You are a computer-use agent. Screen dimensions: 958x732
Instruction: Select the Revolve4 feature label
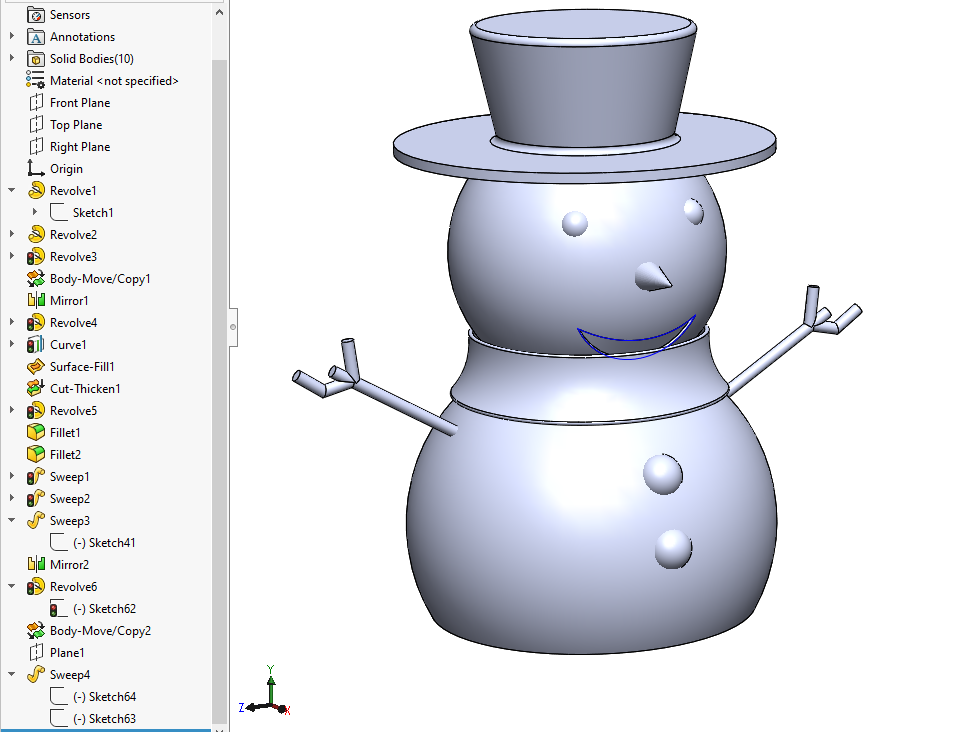[x=73, y=323]
